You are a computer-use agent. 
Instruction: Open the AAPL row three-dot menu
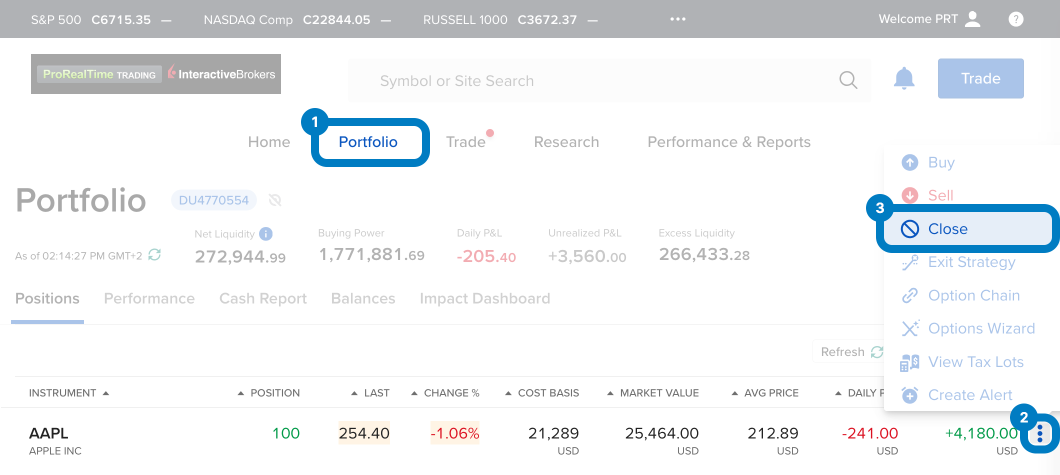pyautogui.click(x=1041, y=433)
